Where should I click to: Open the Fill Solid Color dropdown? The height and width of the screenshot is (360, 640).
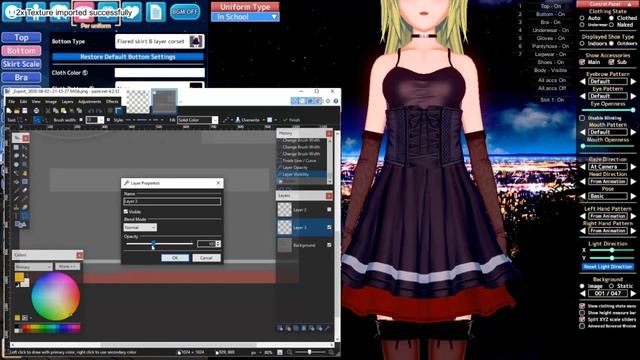click(x=198, y=120)
